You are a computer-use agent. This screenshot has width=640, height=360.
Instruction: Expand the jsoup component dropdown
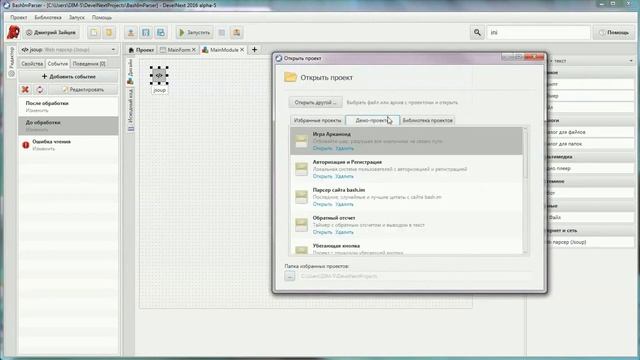tap(113, 50)
